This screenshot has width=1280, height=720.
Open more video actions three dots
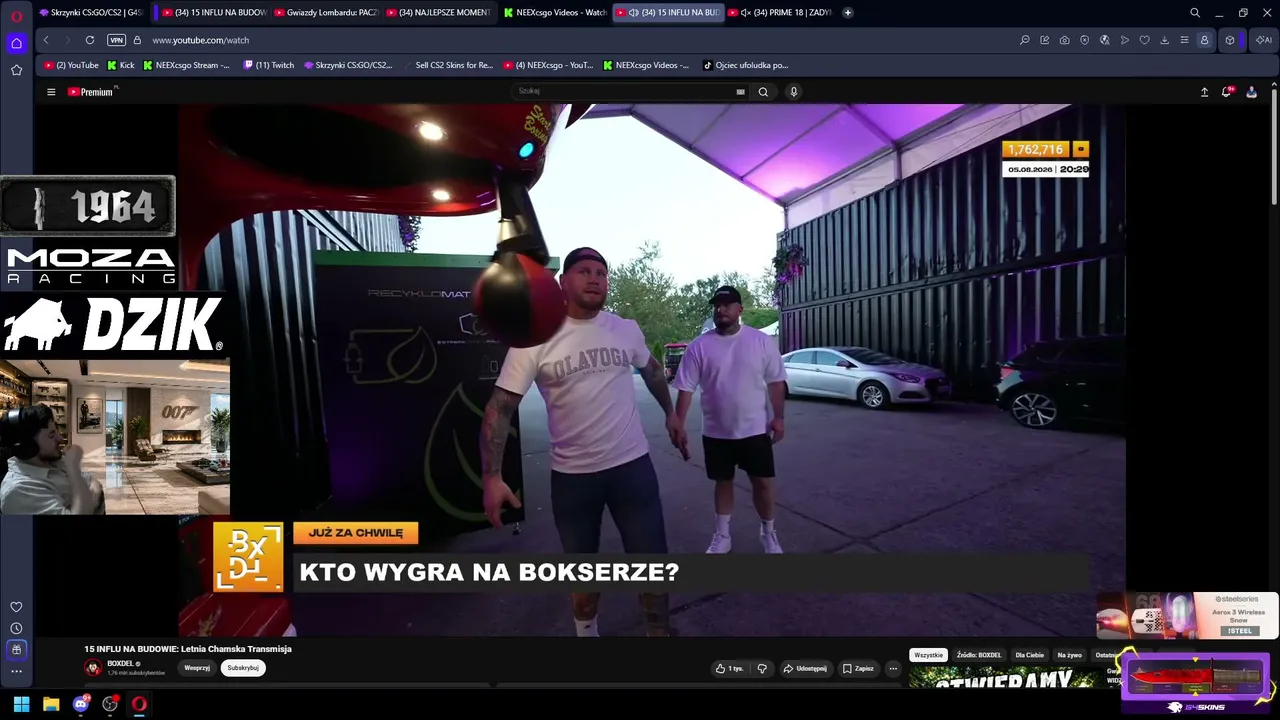pyautogui.click(x=893, y=668)
